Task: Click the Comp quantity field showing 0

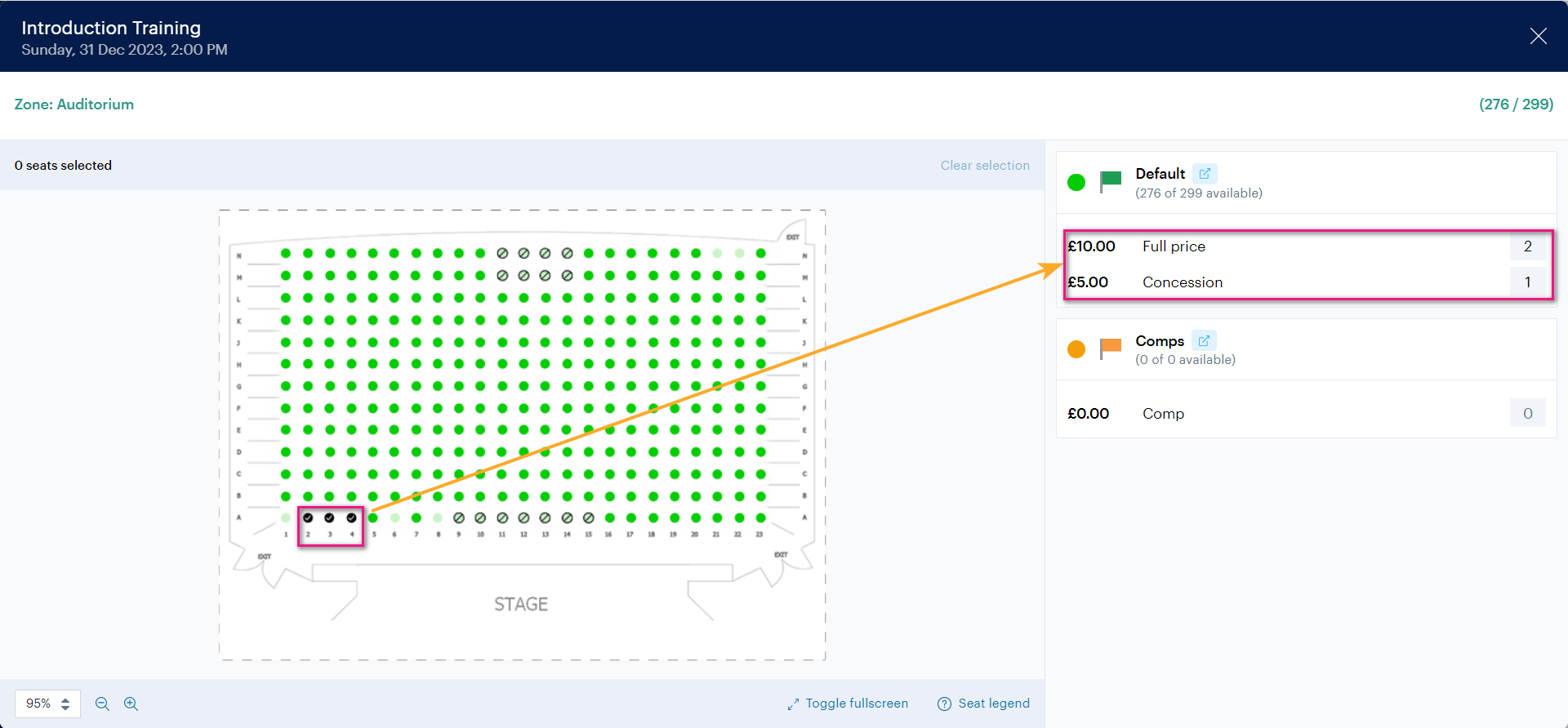Action: point(1528,414)
